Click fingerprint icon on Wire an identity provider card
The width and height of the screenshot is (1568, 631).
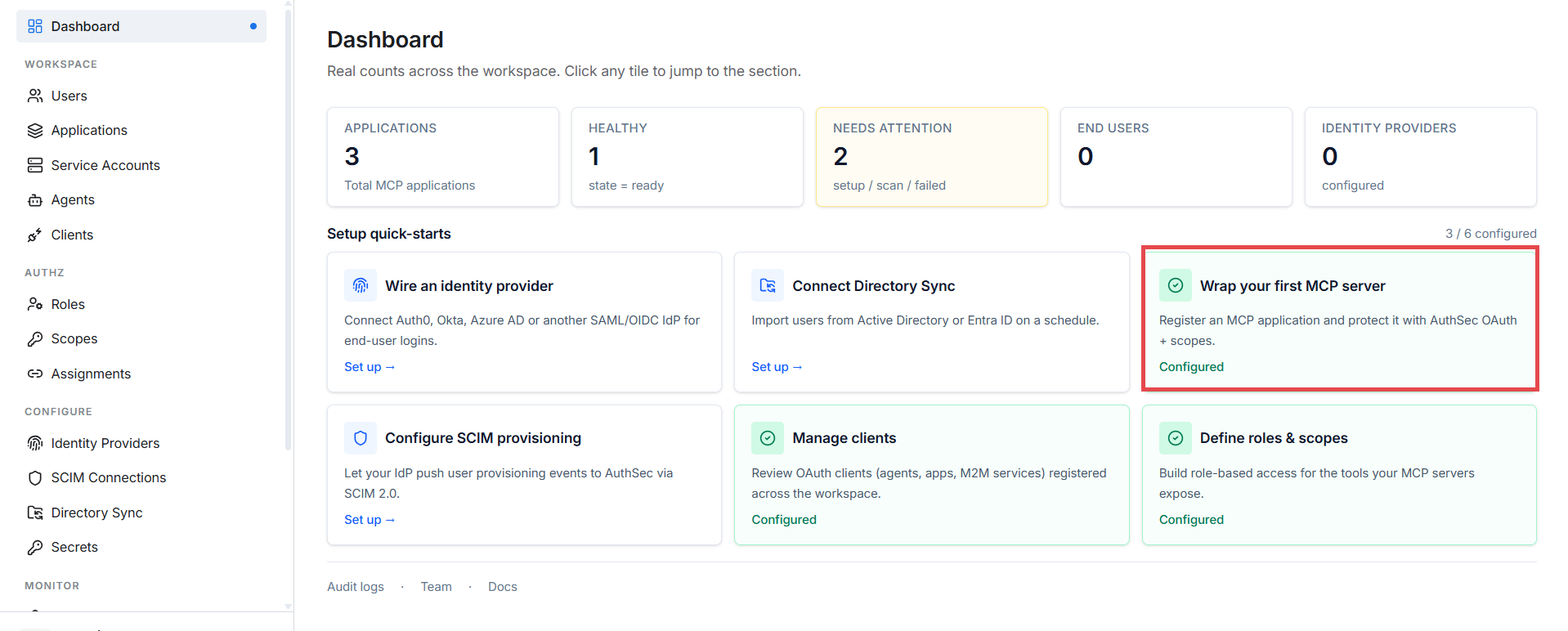361,285
